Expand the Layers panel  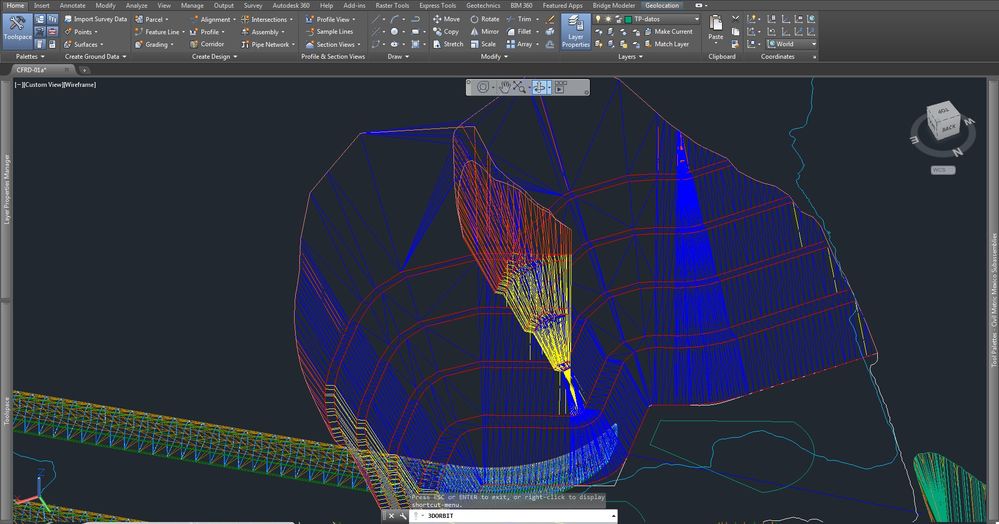tap(630, 57)
